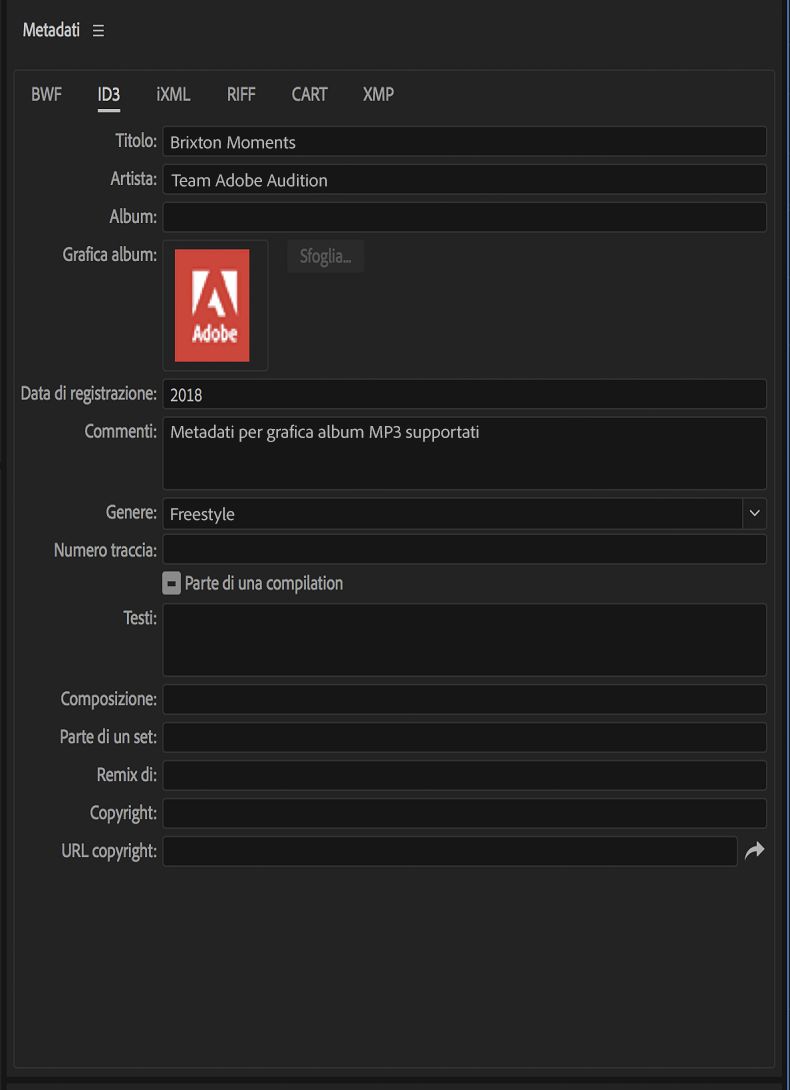
Task: Select the ID3 tab
Action: click(x=108, y=95)
